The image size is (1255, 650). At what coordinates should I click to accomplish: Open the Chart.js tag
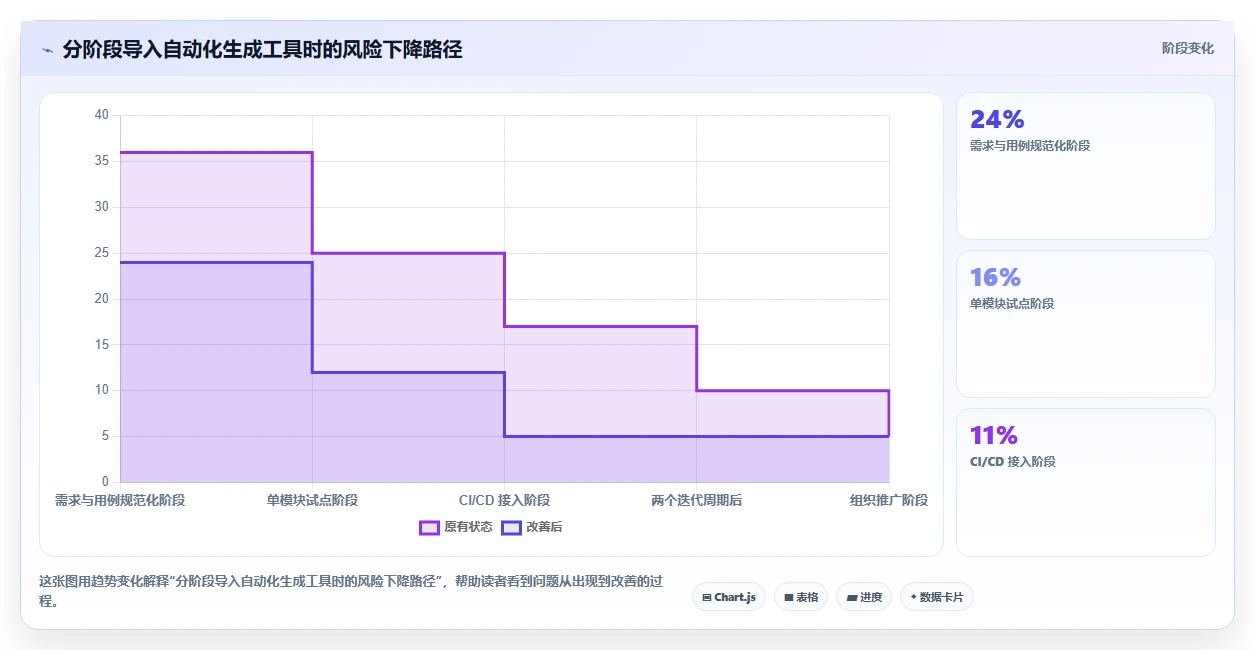pos(729,597)
